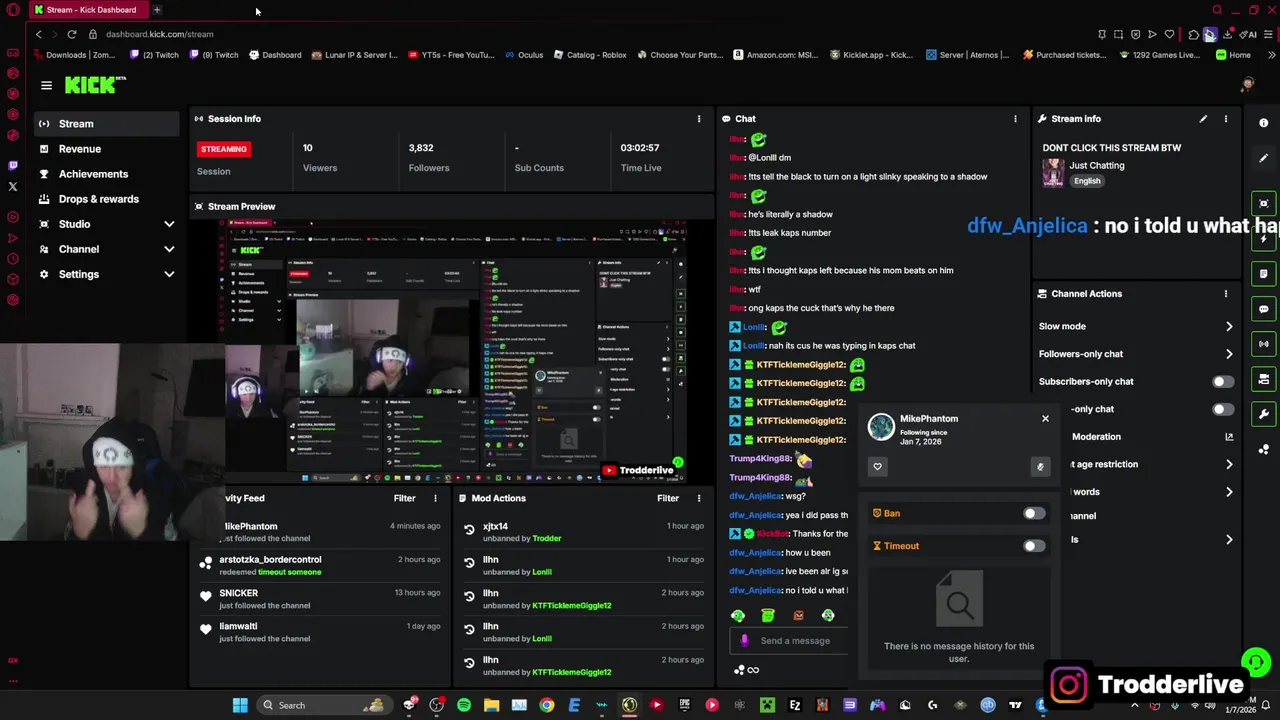The image size is (1280, 720).
Task: Open Stream info panel options menu
Action: pyautogui.click(x=1226, y=119)
